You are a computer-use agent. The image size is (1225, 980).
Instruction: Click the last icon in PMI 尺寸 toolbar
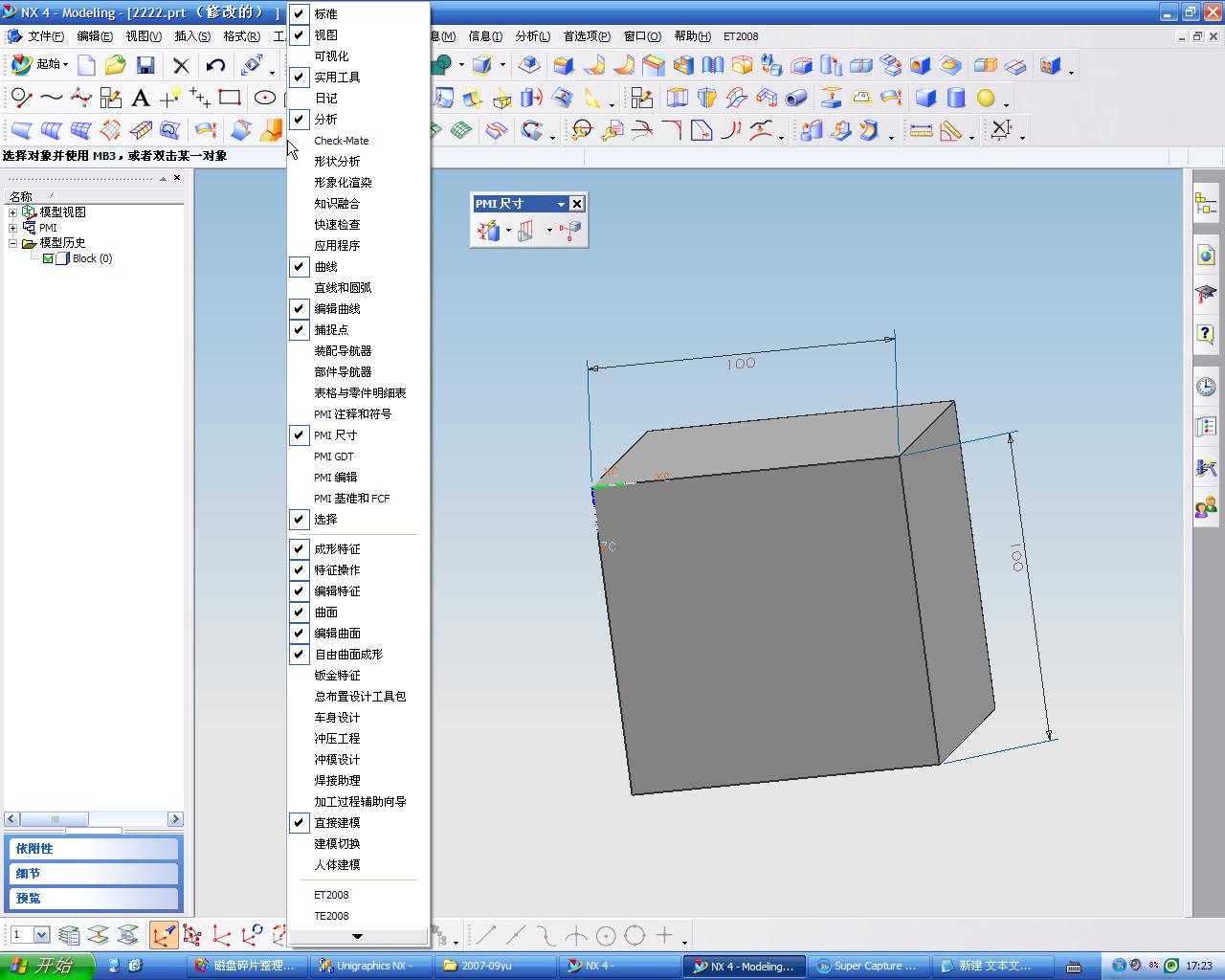coord(570,230)
